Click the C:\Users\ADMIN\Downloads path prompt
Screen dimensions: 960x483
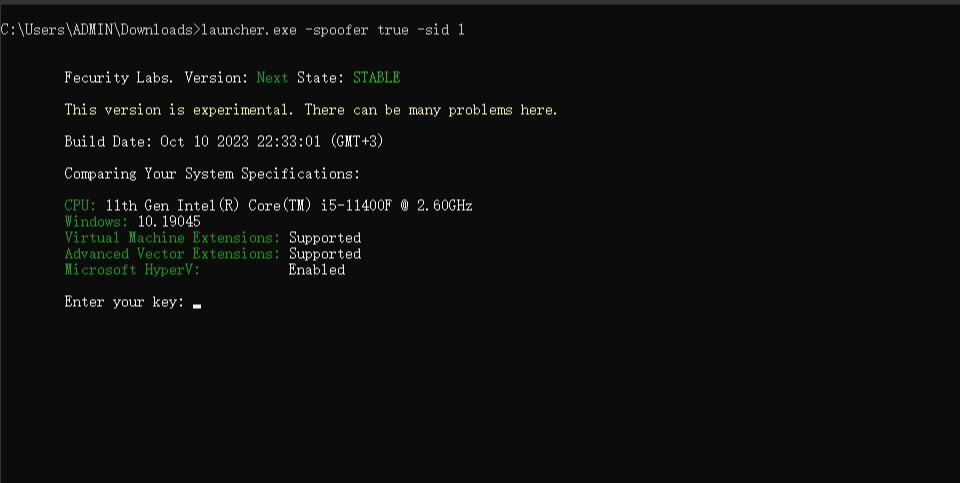click(98, 30)
